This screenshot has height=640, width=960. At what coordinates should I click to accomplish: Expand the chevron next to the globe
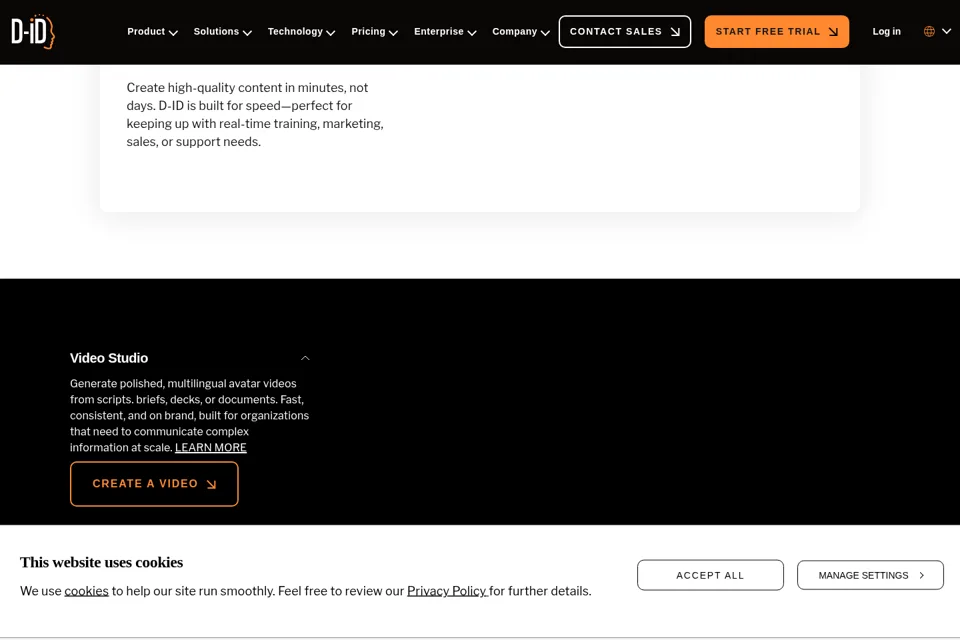pos(947,31)
